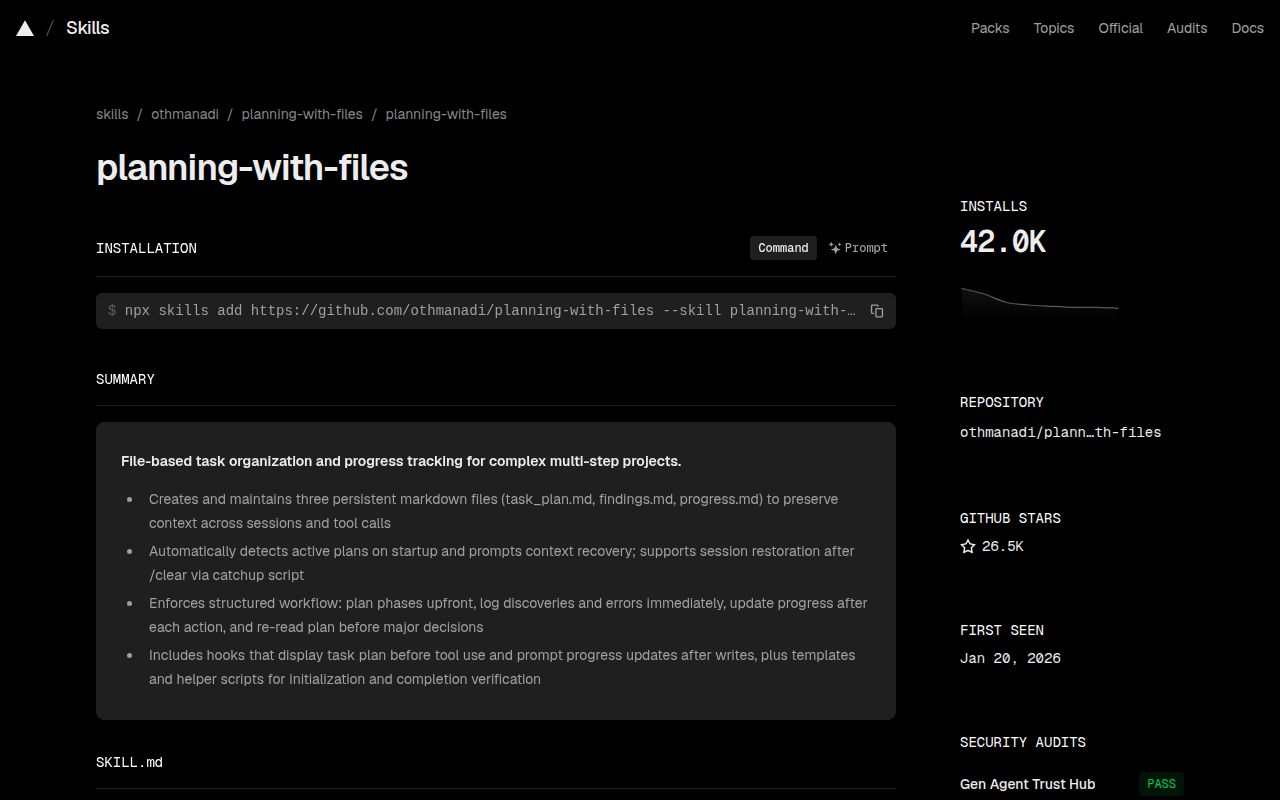Click the SUMMARY section heading
1280x800 pixels.
[x=125, y=379]
